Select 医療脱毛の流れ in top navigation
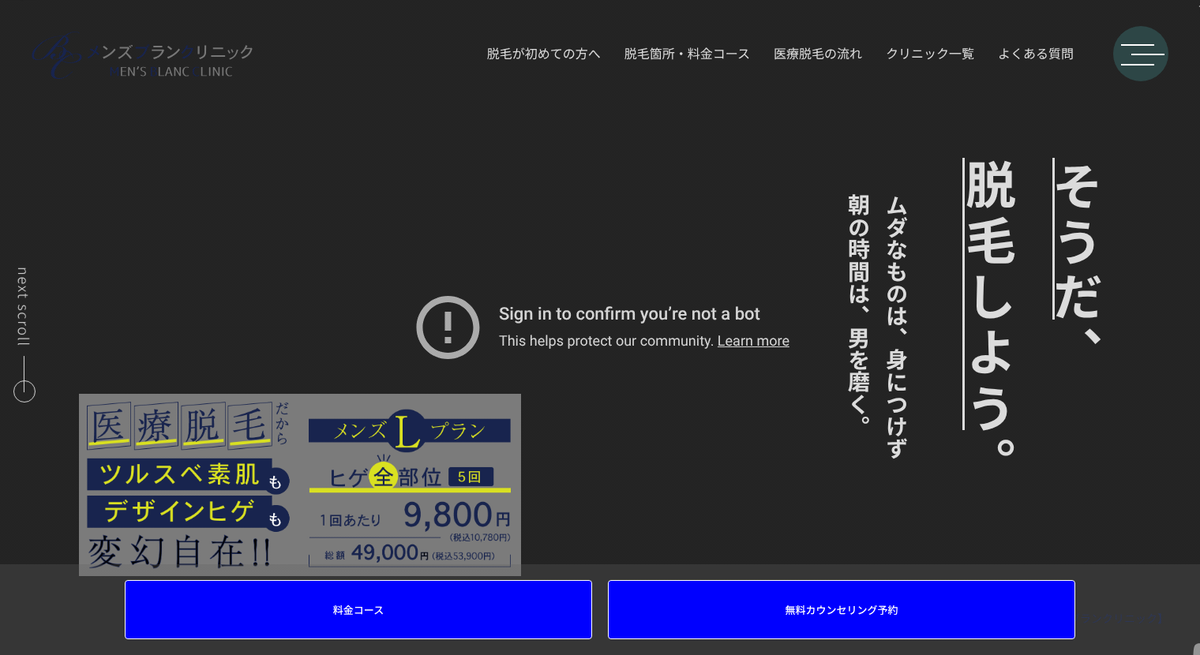 pos(817,54)
